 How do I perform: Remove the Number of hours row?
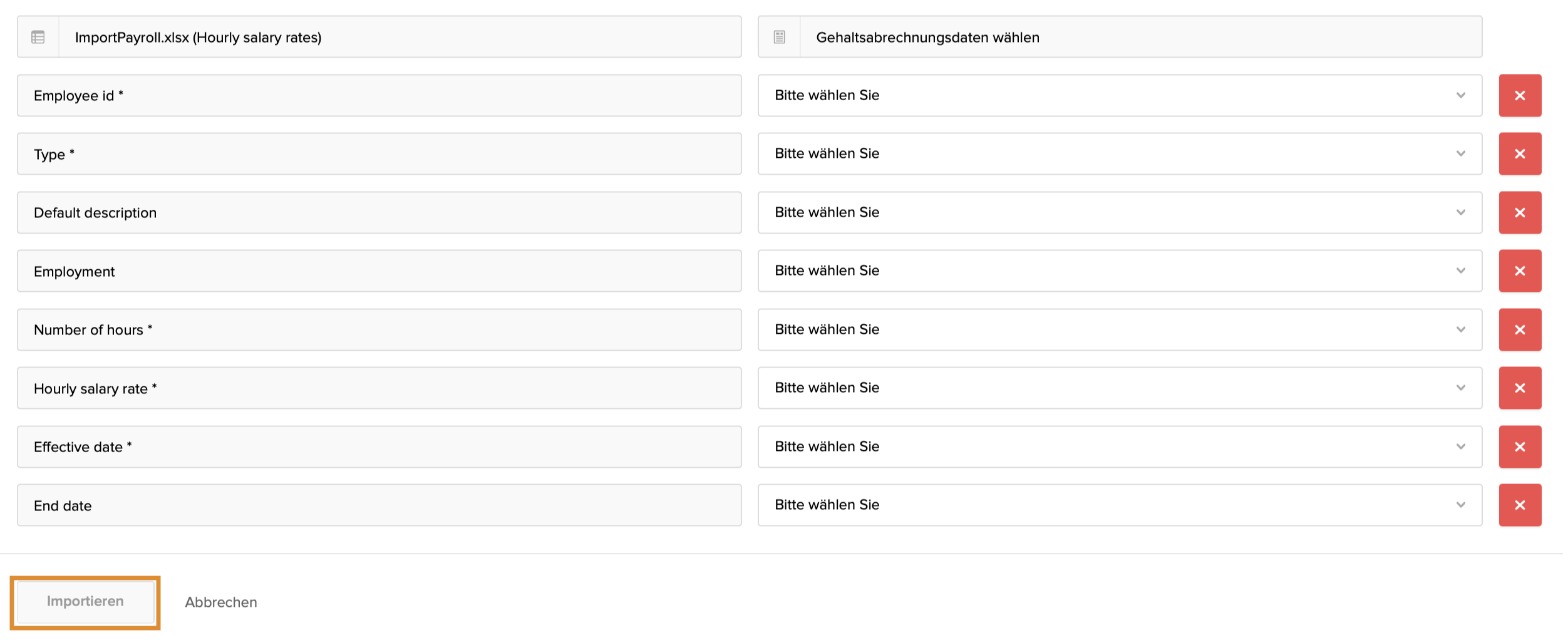click(x=1519, y=330)
